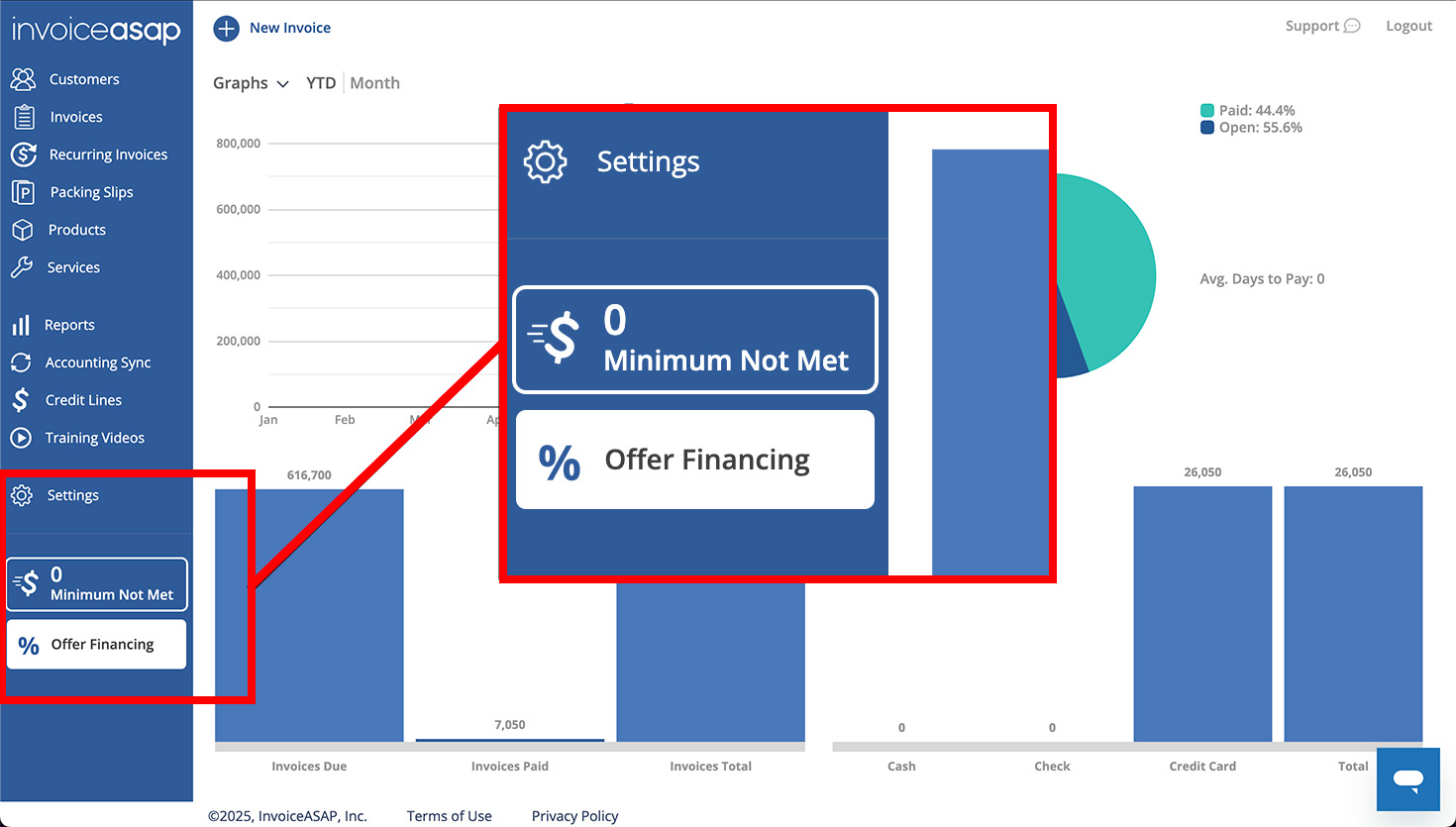Open the chat widget in the corner
This screenshot has height=827, width=1456.
[x=1408, y=779]
